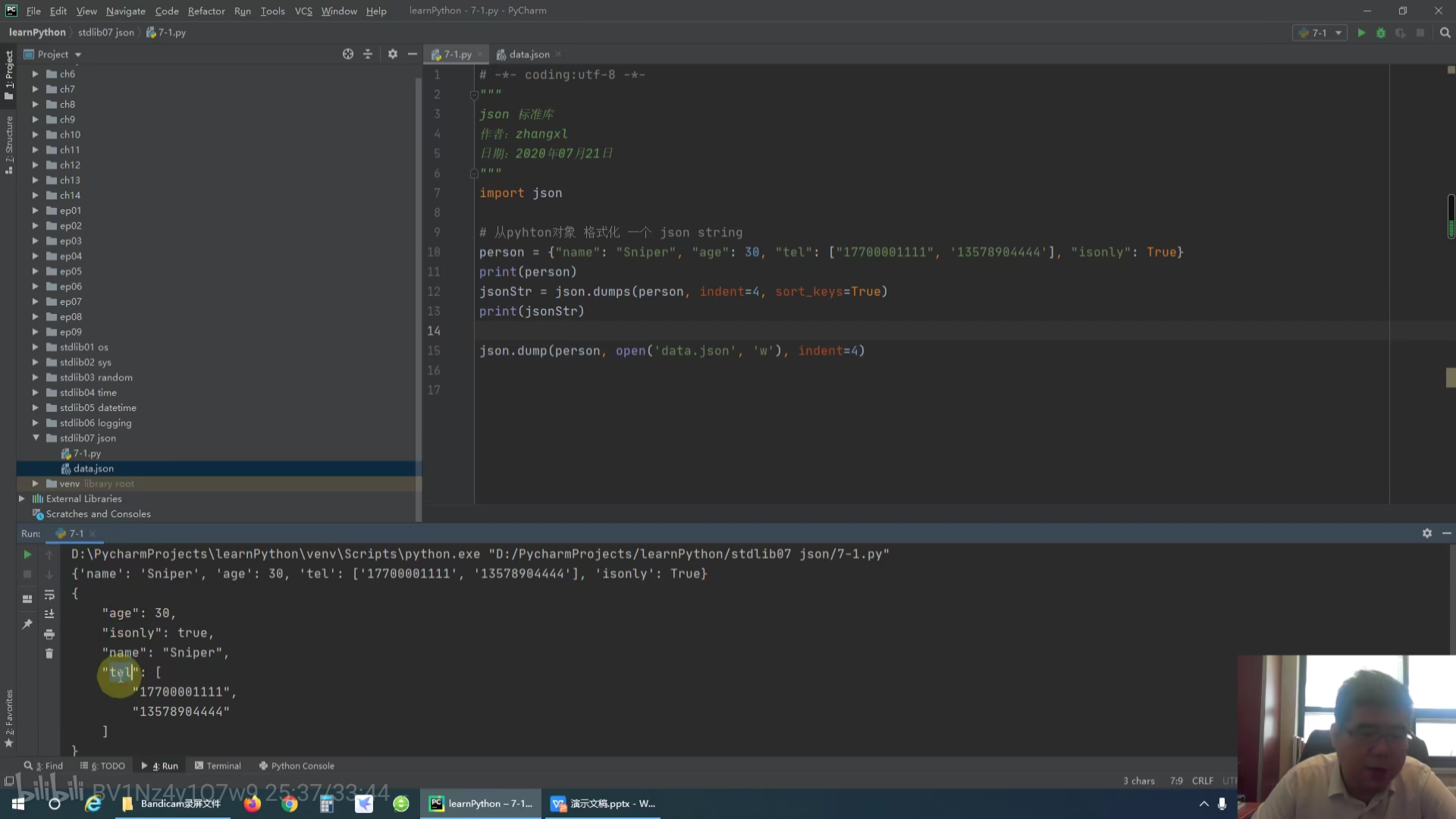The image size is (1456, 819).
Task: Open the Project view dropdown
Action: click(59, 54)
